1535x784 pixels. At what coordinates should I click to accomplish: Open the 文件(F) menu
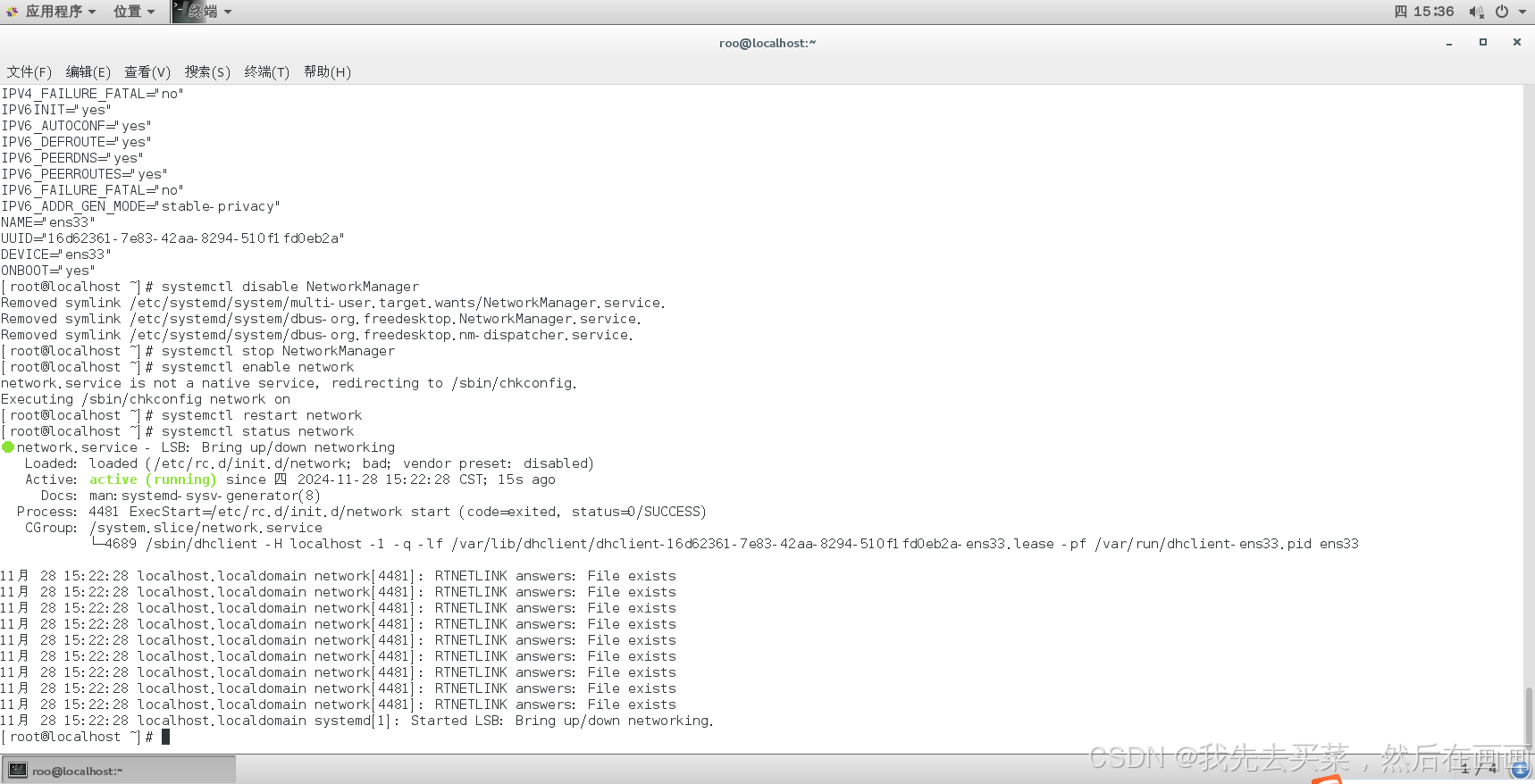point(29,71)
